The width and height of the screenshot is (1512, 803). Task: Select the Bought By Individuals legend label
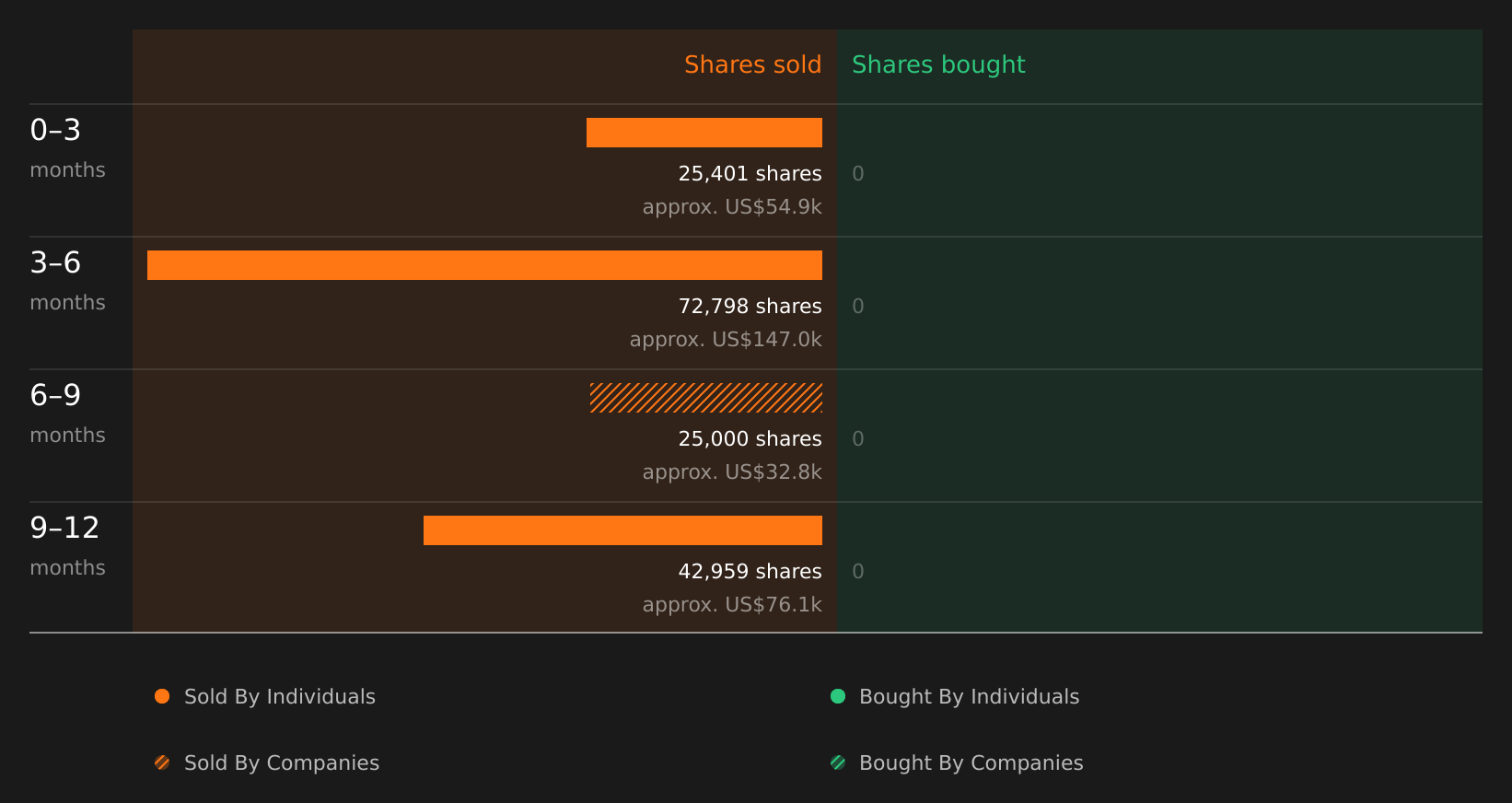click(969, 697)
